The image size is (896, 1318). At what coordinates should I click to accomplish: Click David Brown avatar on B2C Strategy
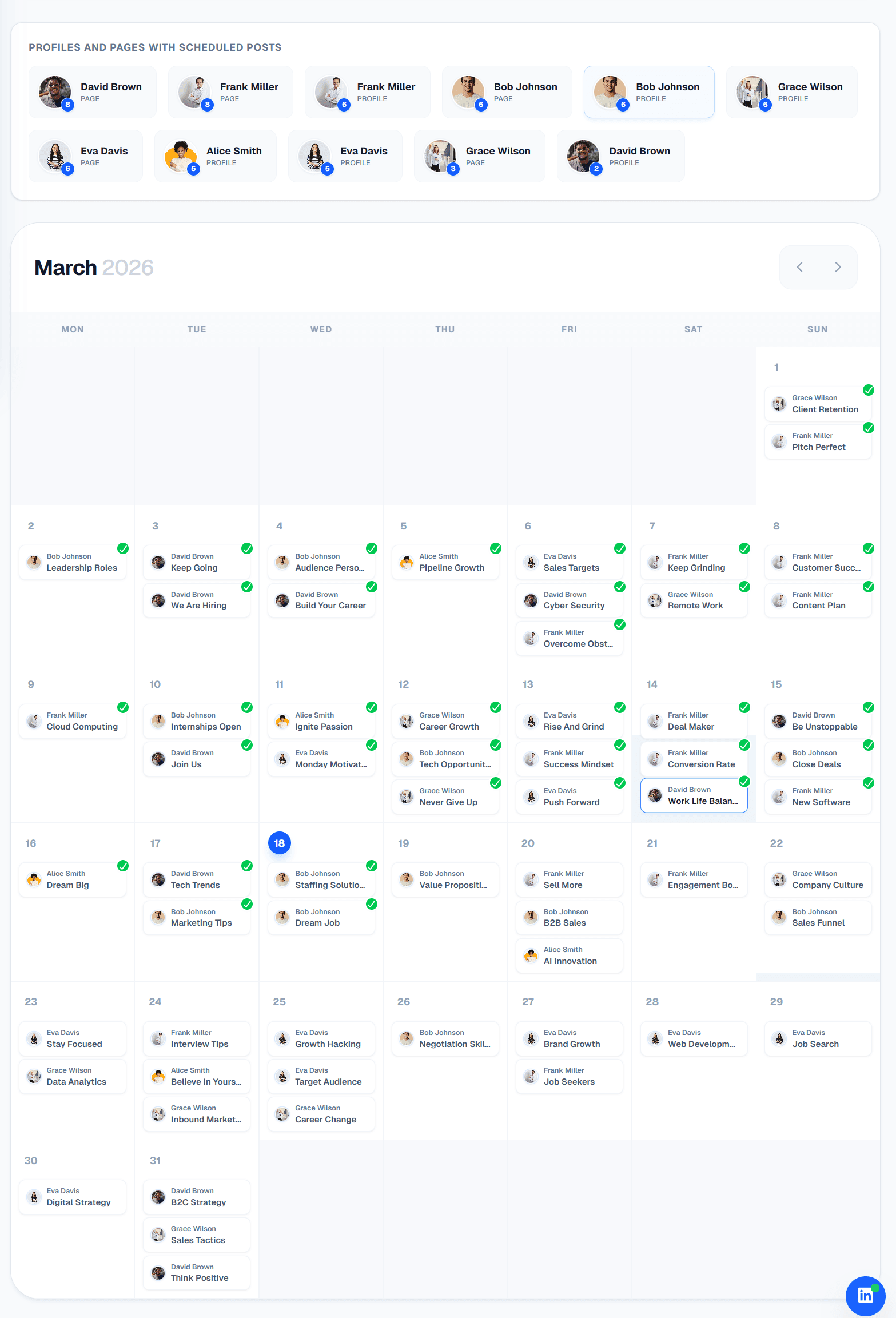tap(158, 1197)
